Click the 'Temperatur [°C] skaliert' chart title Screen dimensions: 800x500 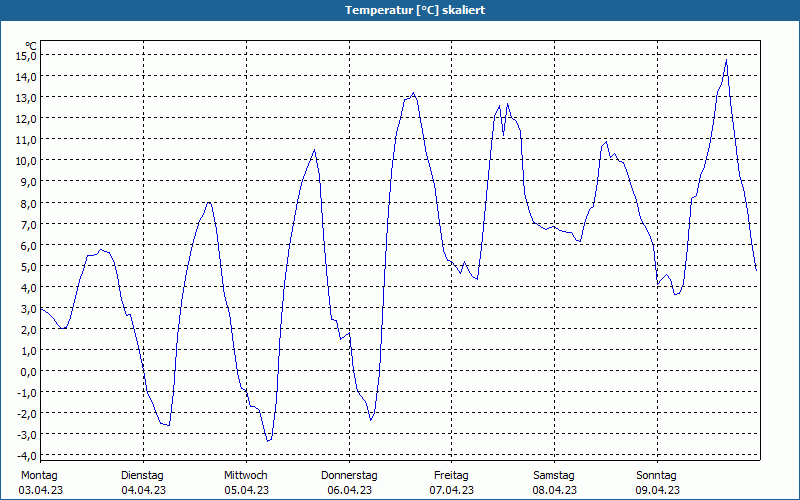click(x=415, y=10)
